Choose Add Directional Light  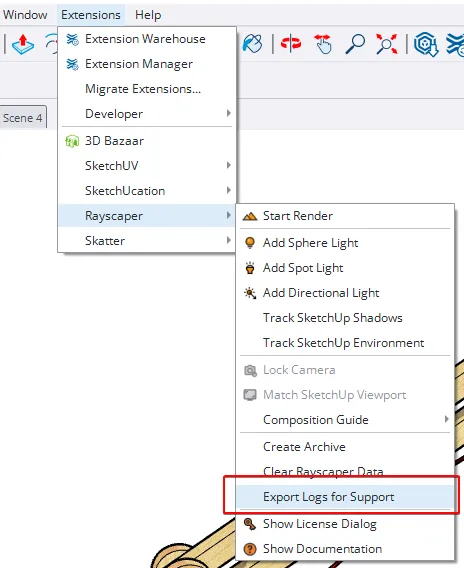[345, 293]
